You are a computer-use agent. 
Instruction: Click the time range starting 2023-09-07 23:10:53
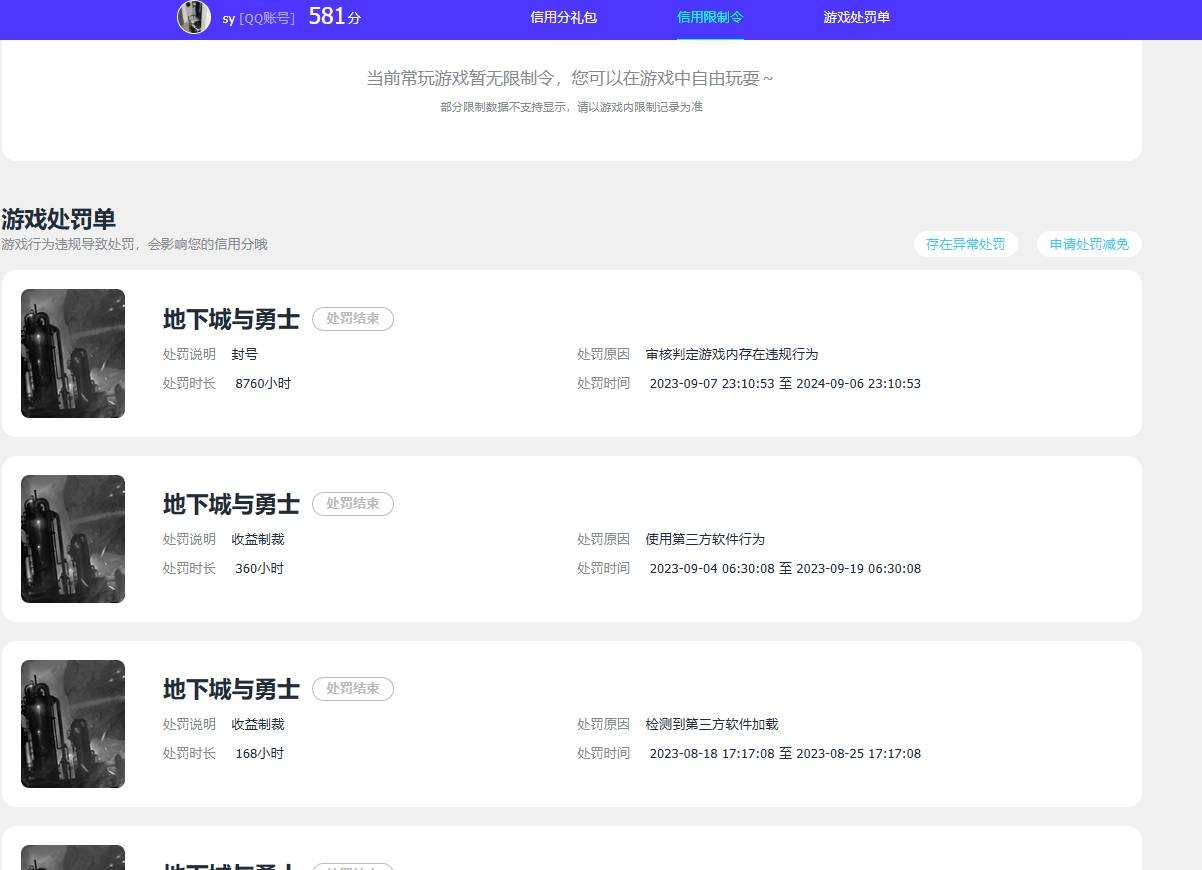pyautogui.click(x=785, y=383)
